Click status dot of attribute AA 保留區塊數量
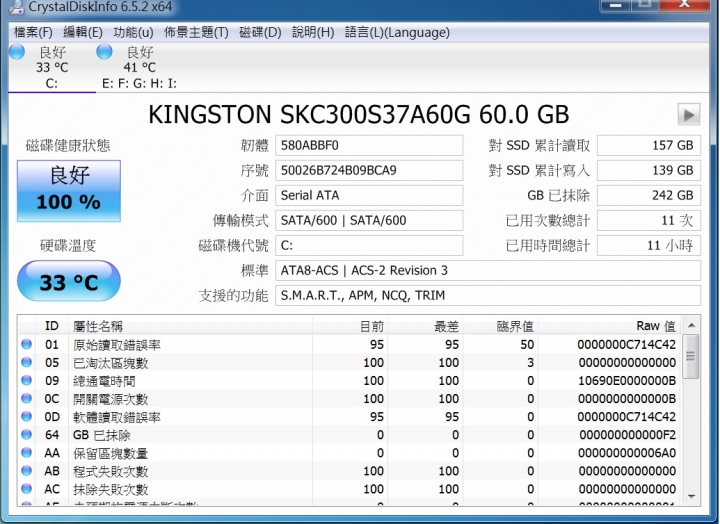This screenshot has height=524, width=720. point(27,452)
